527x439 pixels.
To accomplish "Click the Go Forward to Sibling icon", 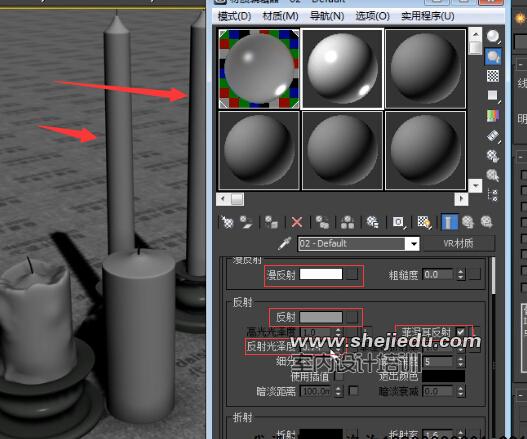I will (486, 223).
